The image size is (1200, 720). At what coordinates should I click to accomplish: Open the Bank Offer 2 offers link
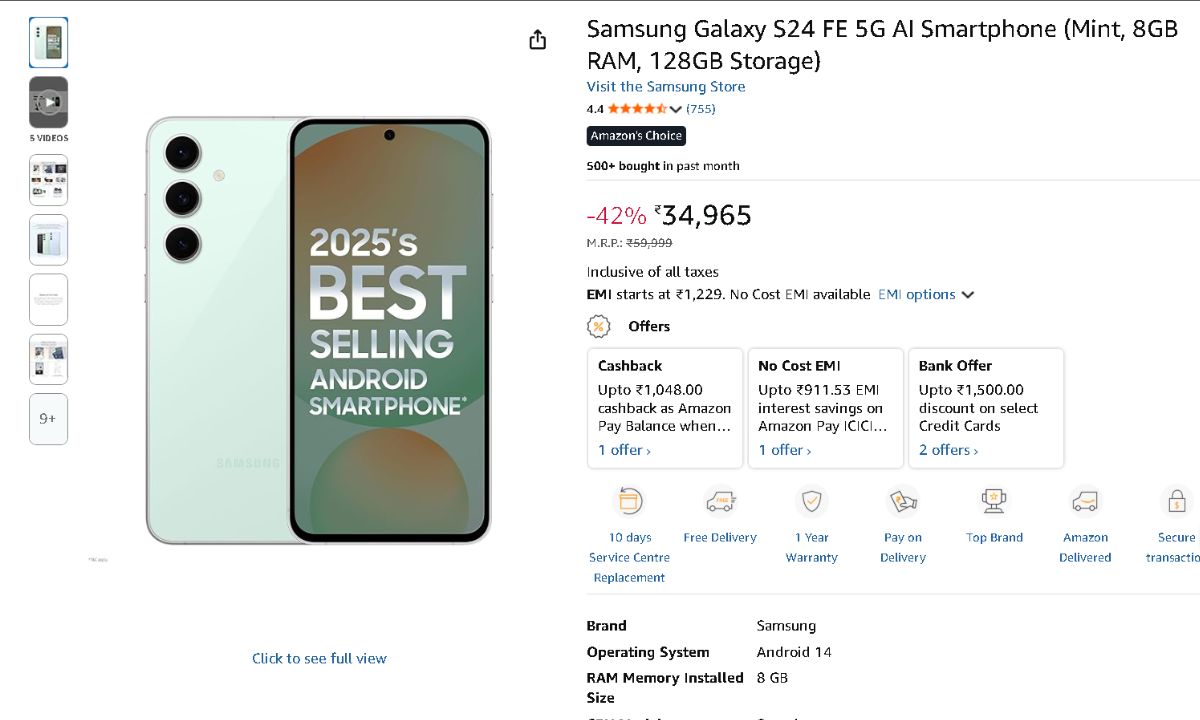(x=948, y=451)
